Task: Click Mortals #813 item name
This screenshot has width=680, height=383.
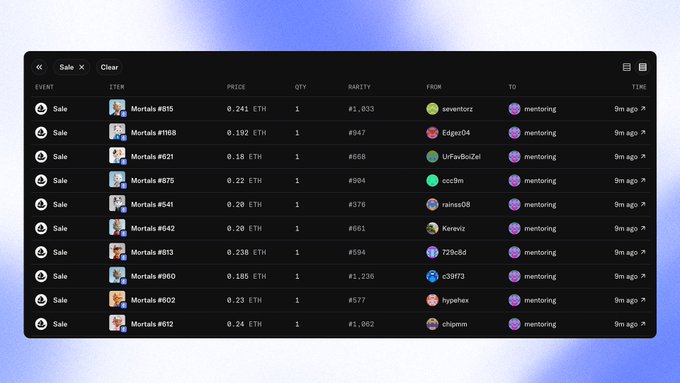Action: (152, 252)
